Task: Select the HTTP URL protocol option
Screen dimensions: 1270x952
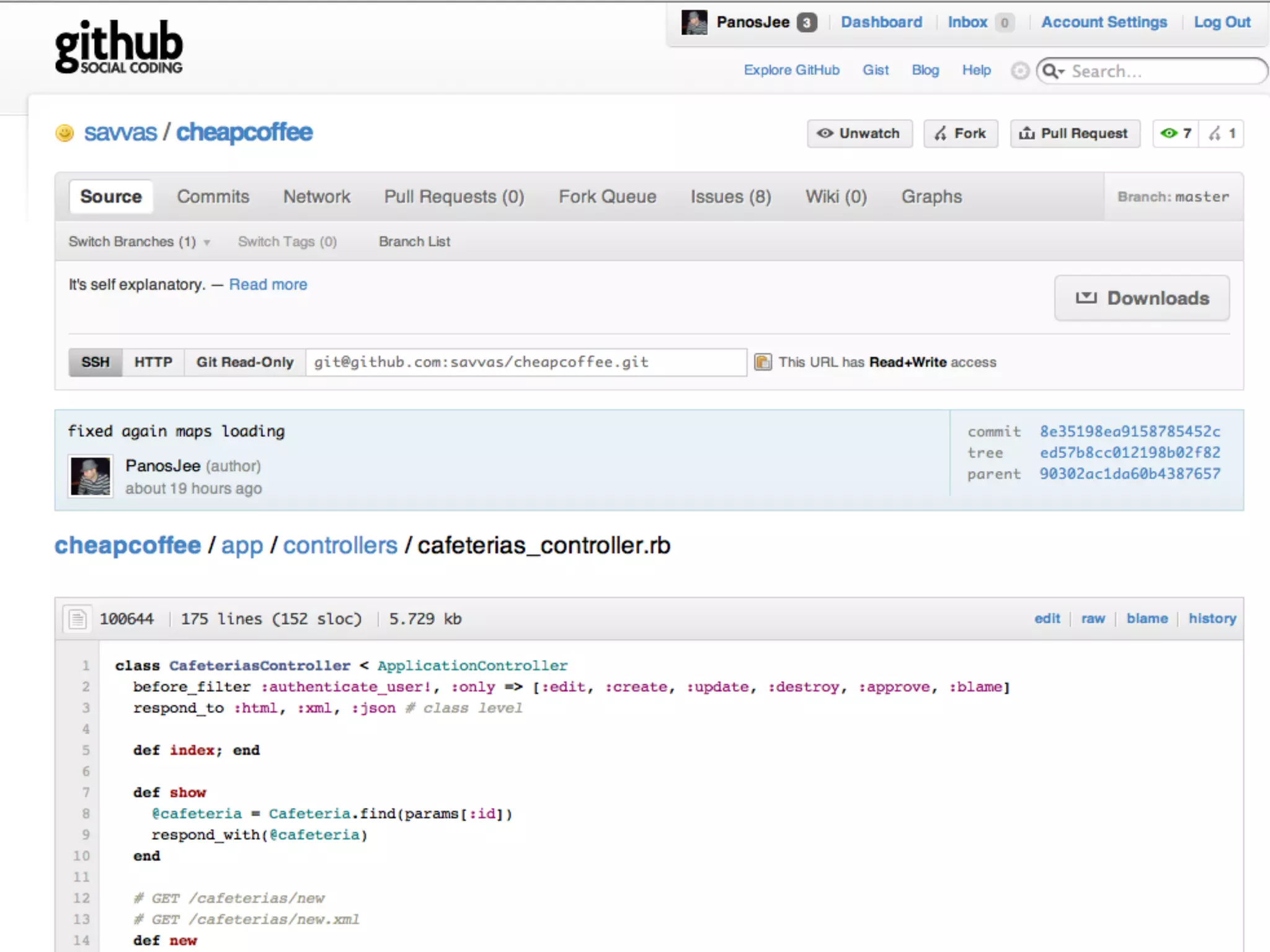Action: point(153,362)
